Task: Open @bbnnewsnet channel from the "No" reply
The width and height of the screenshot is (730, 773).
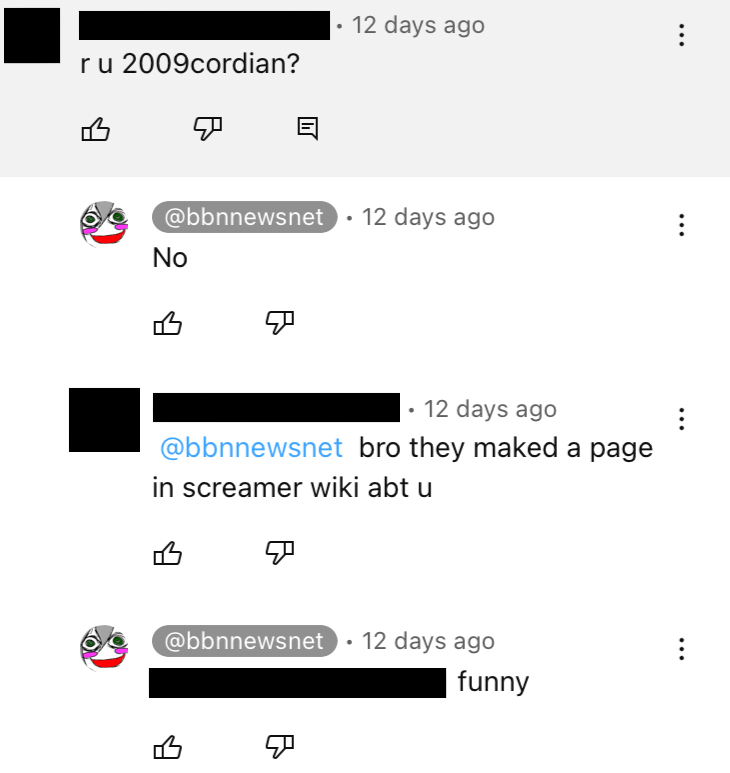Action: (244, 217)
